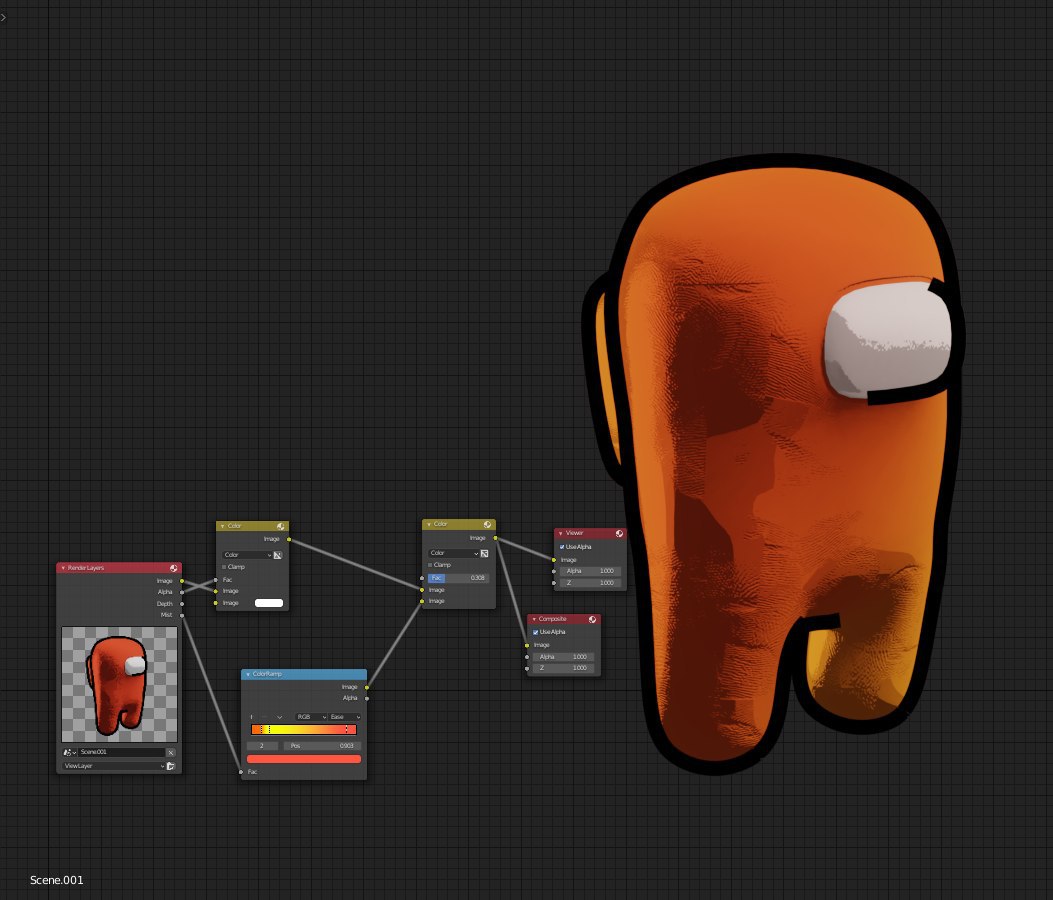Click the Mist output socket on Render Layers
The width and height of the screenshot is (1053, 900).
coord(182,615)
